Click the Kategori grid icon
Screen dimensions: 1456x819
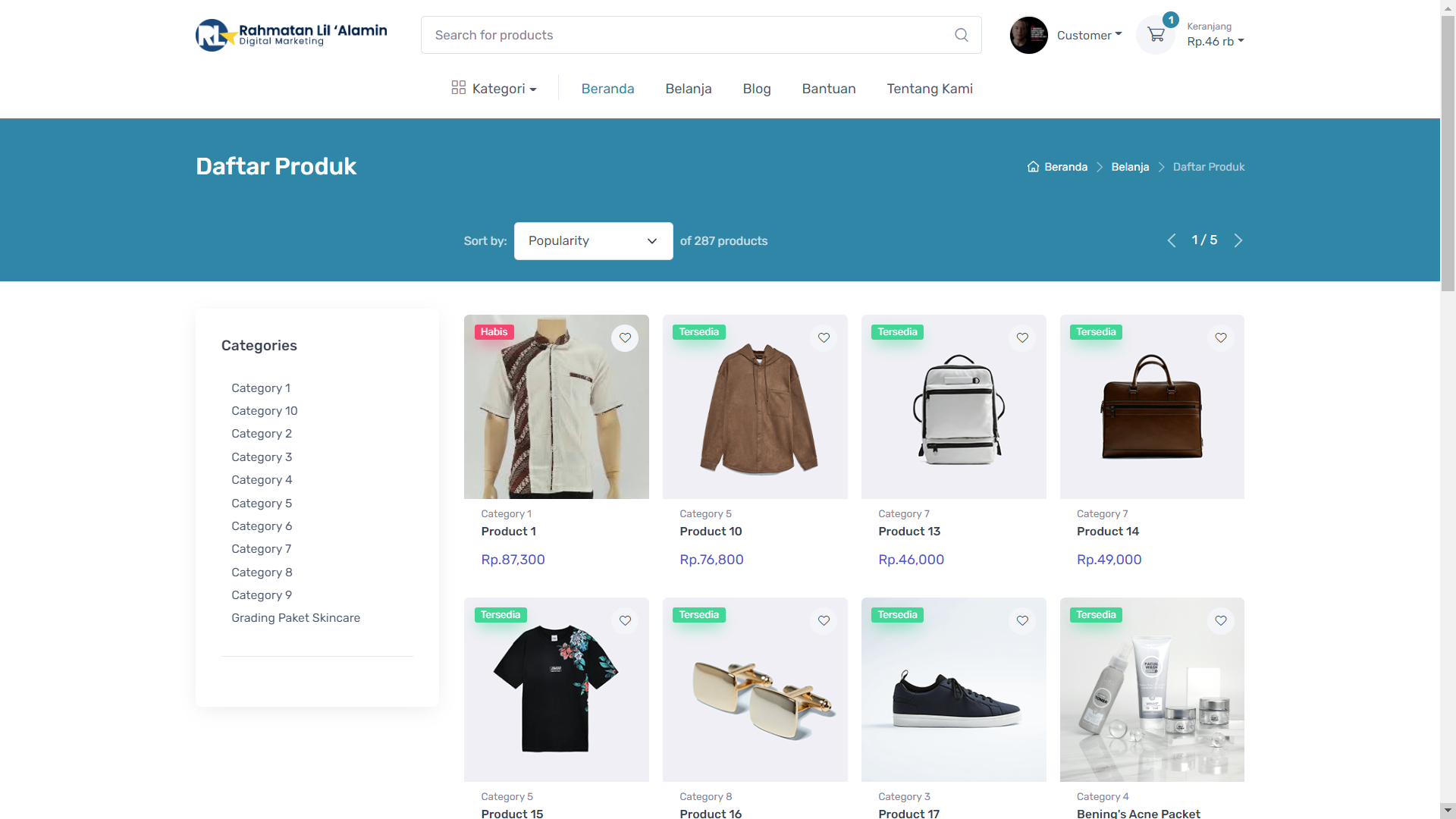(x=458, y=88)
